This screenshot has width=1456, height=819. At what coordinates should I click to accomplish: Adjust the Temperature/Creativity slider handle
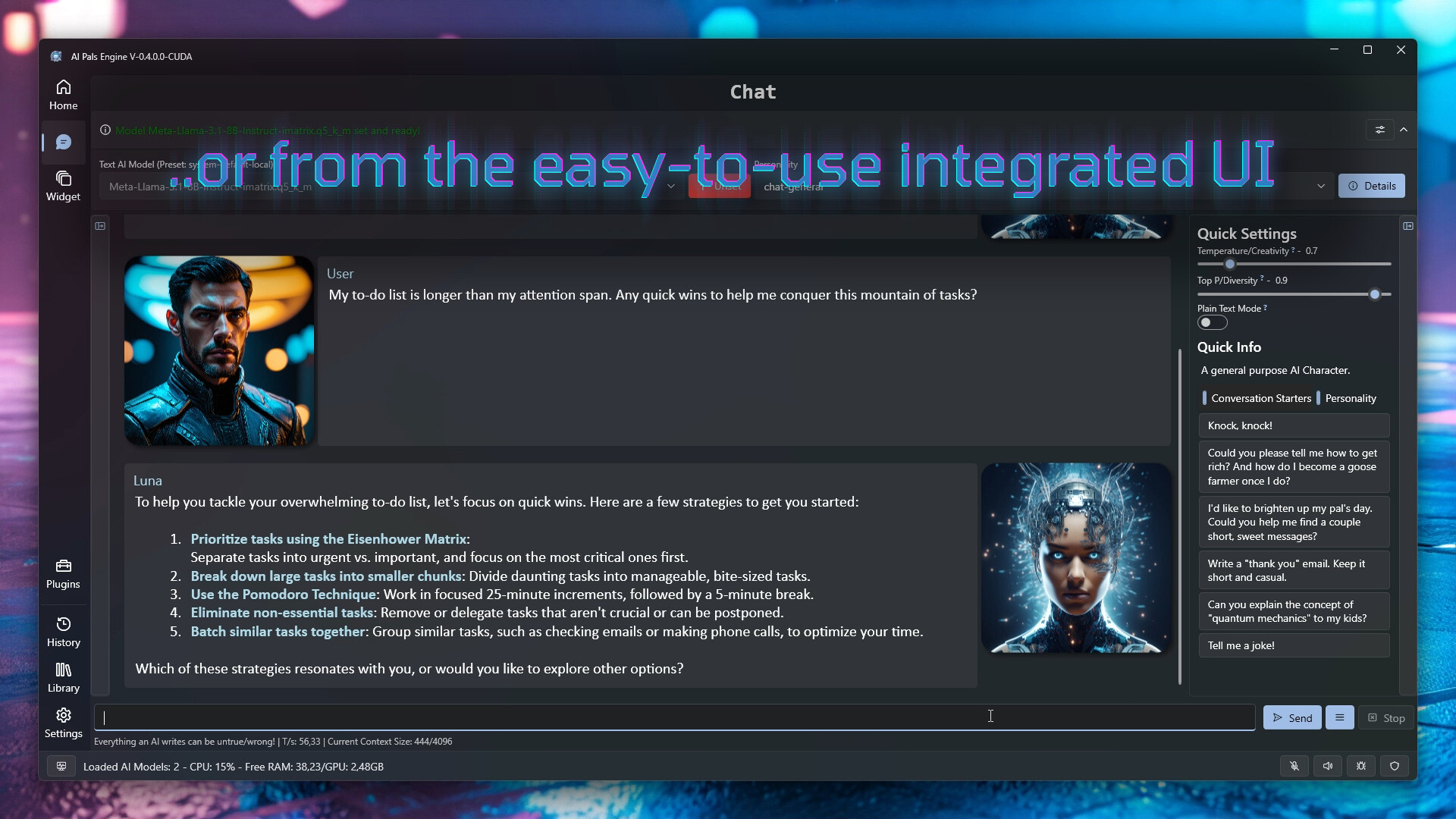(x=1230, y=265)
